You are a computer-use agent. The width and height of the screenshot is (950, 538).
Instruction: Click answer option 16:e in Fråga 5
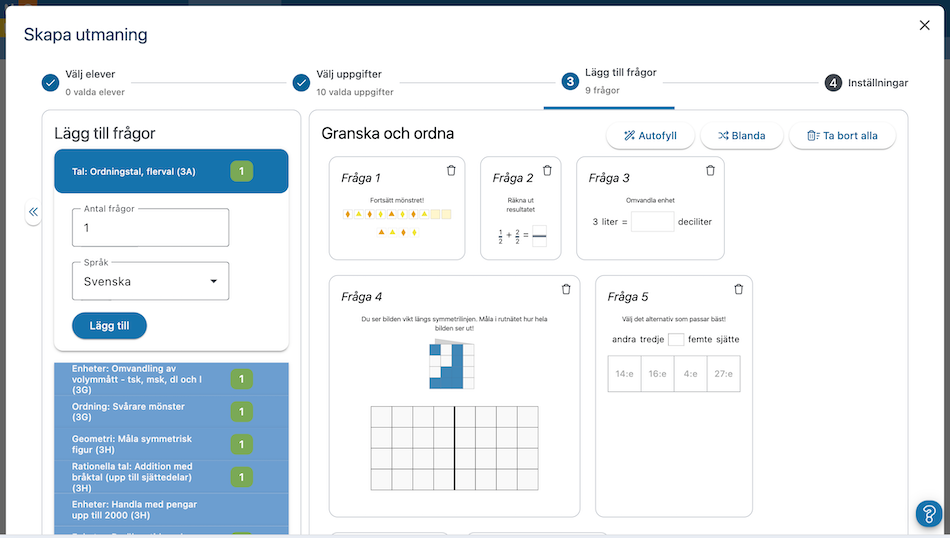tap(657, 374)
